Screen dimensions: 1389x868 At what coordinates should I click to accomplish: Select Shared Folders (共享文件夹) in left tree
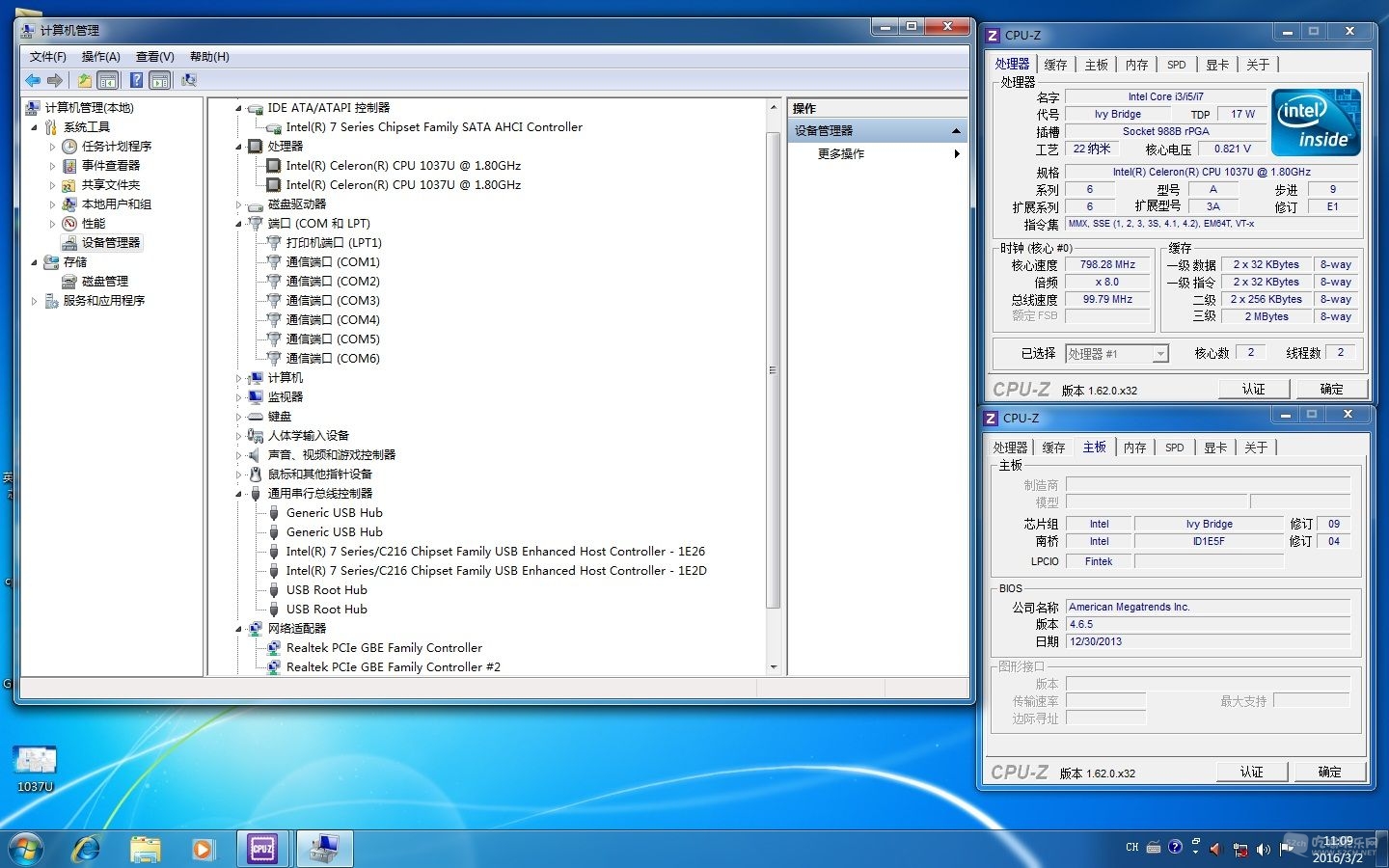111,185
